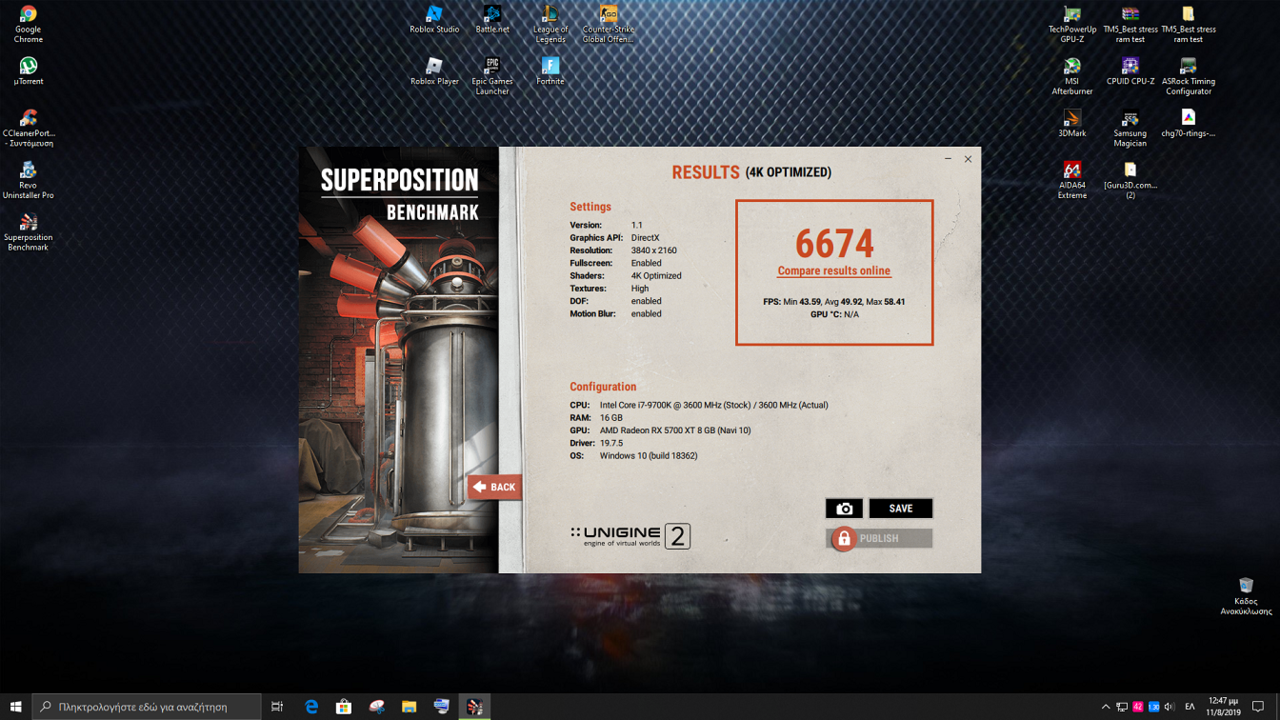Go back with the BACK arrow
Screen dimensions: 1280x720
(x=494, y=487)
